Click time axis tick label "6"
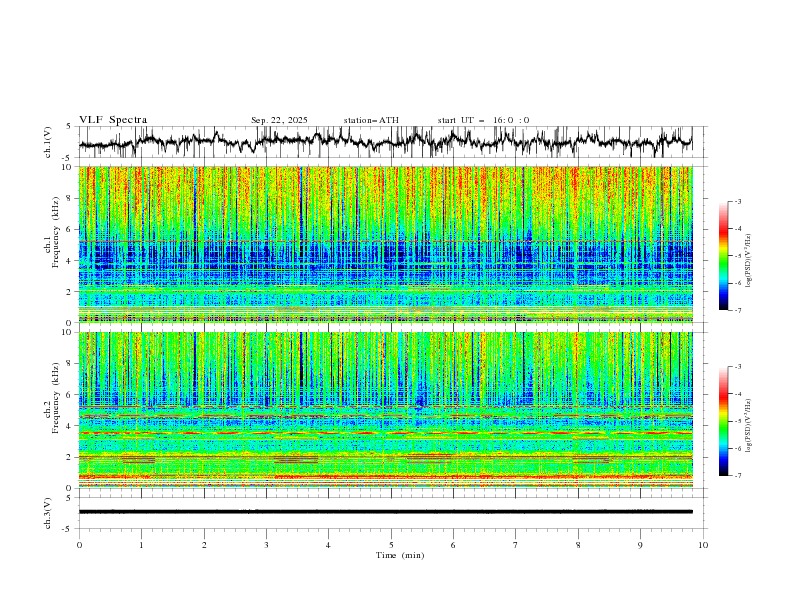 point(453,545)
